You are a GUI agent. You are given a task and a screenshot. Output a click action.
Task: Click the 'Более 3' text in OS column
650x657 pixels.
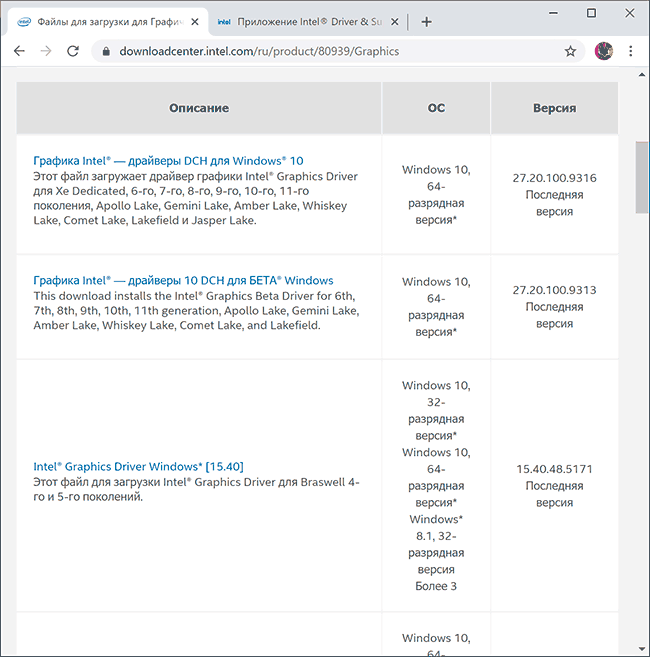[x=436, y=586]
